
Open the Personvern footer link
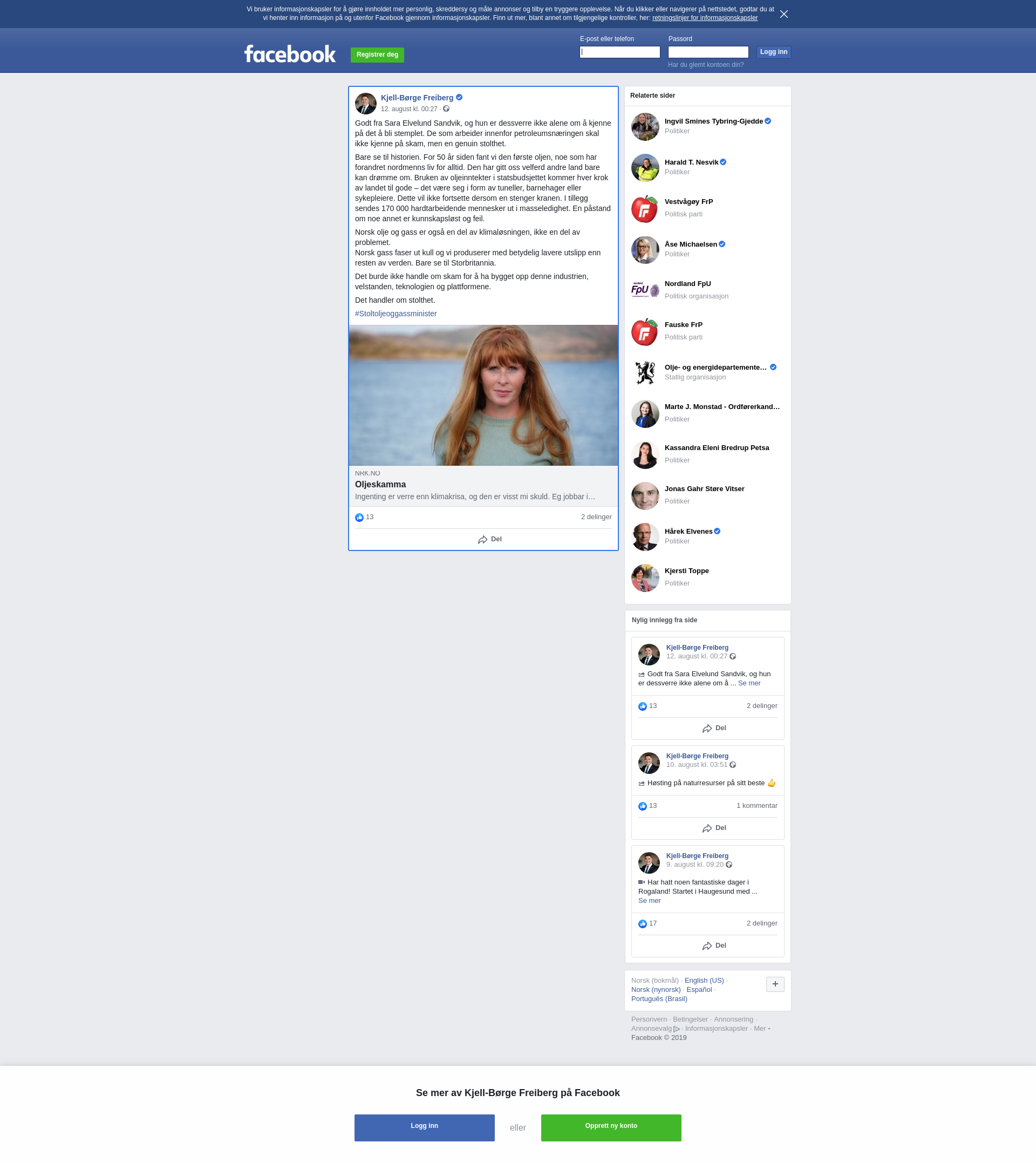tap(649, 1019)
